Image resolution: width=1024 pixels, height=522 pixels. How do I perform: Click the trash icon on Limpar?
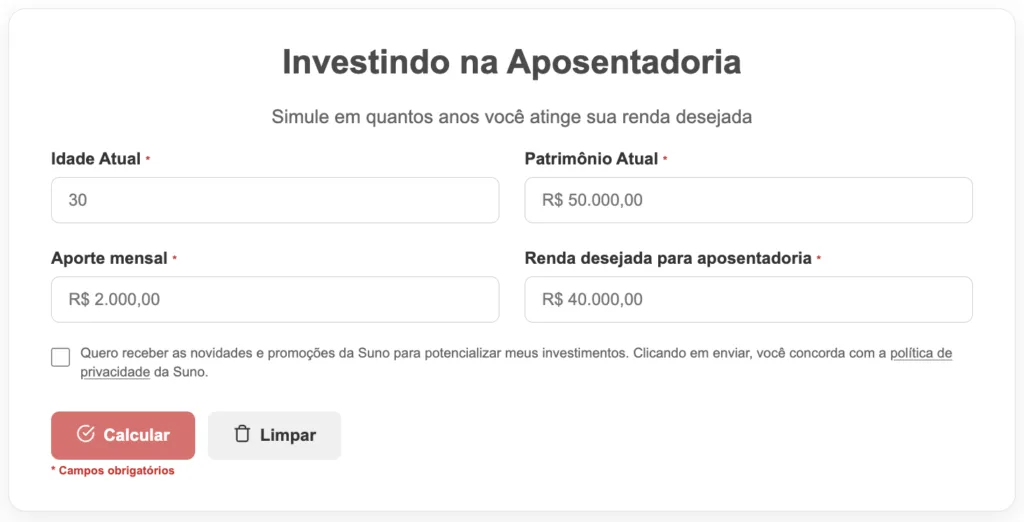(x=242, y=434)
